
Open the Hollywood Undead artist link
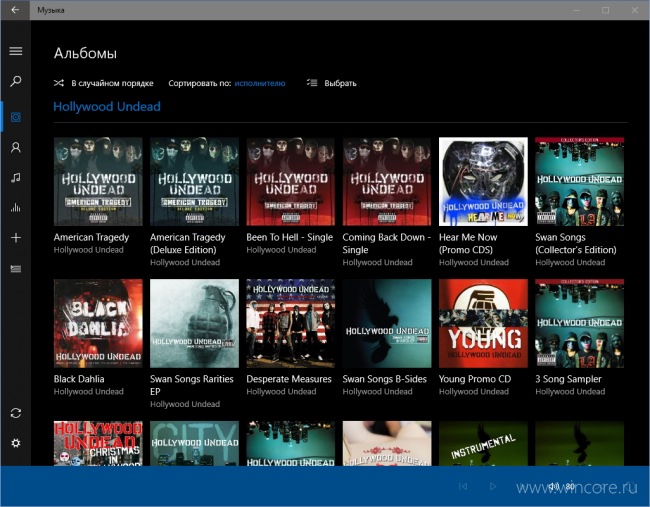point(107,107)
